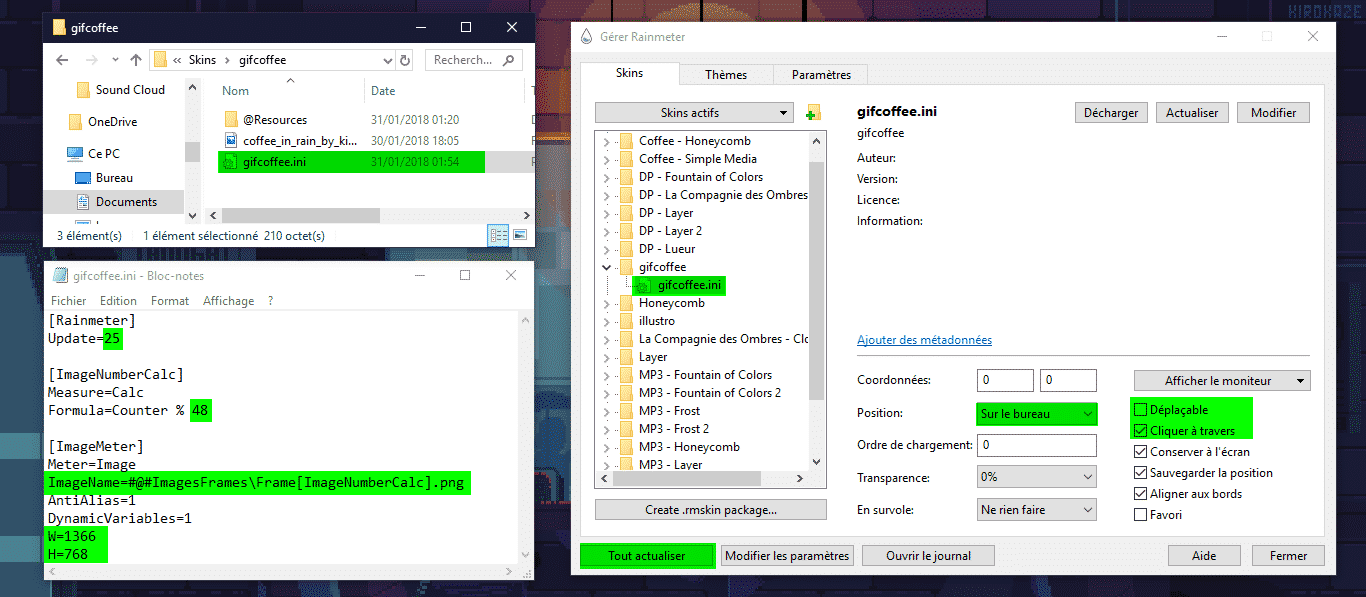This screenshot has height=597, width=1366.
Task: Open the Position dropdown
Action: (1037, 413)
